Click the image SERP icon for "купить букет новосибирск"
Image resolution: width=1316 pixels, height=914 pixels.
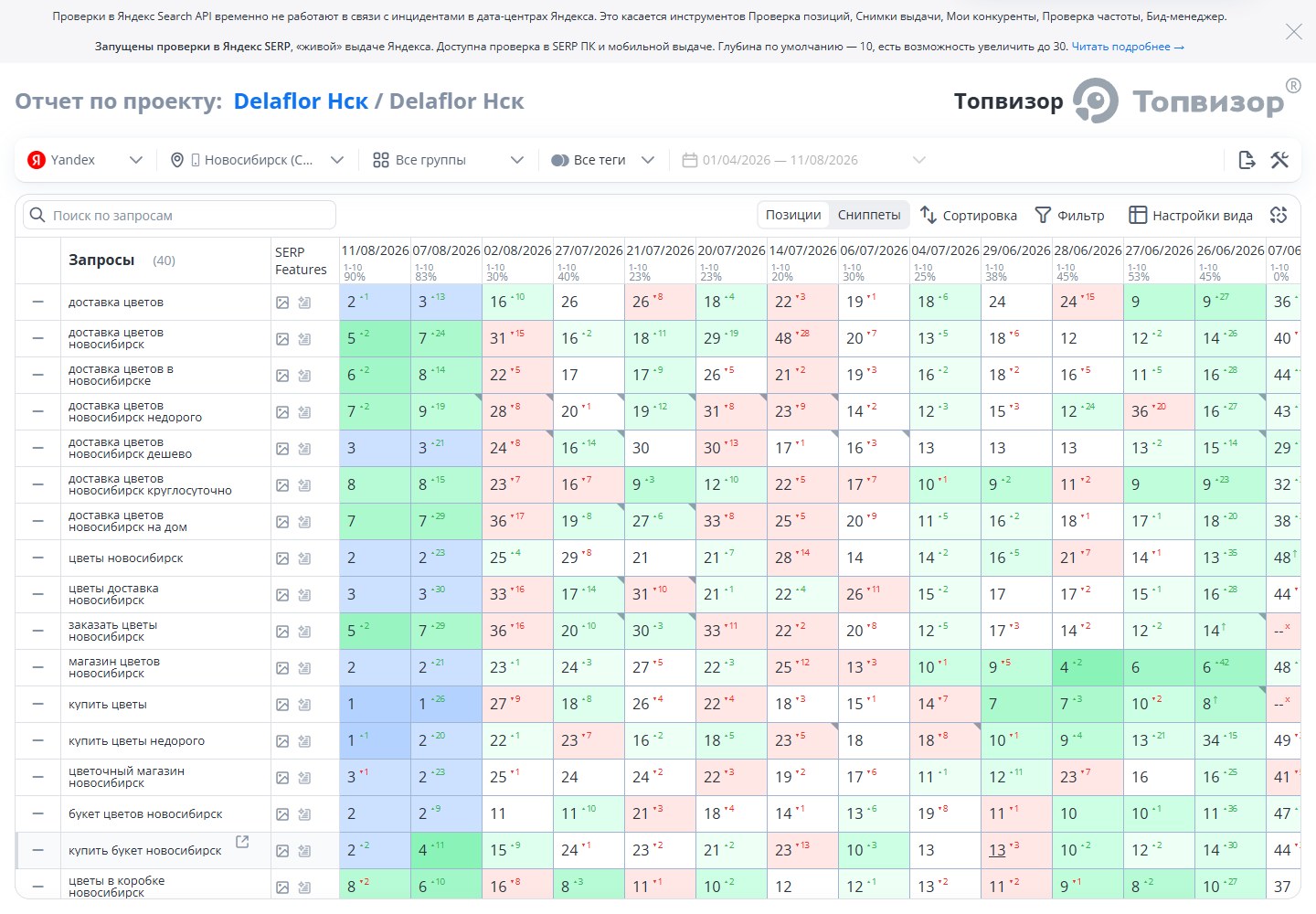(282, 851)
